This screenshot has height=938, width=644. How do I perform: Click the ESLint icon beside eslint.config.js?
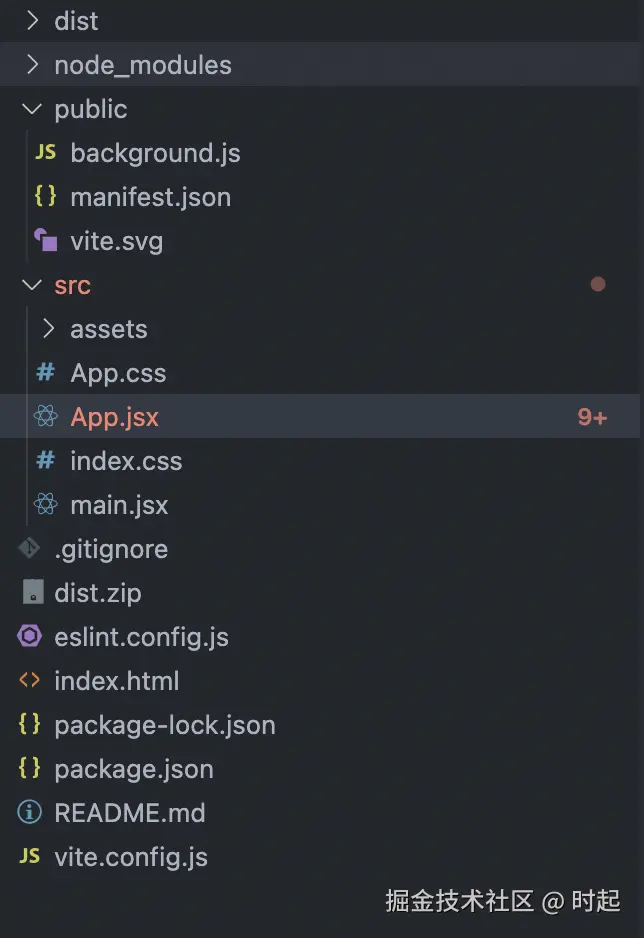coord(30,637)
